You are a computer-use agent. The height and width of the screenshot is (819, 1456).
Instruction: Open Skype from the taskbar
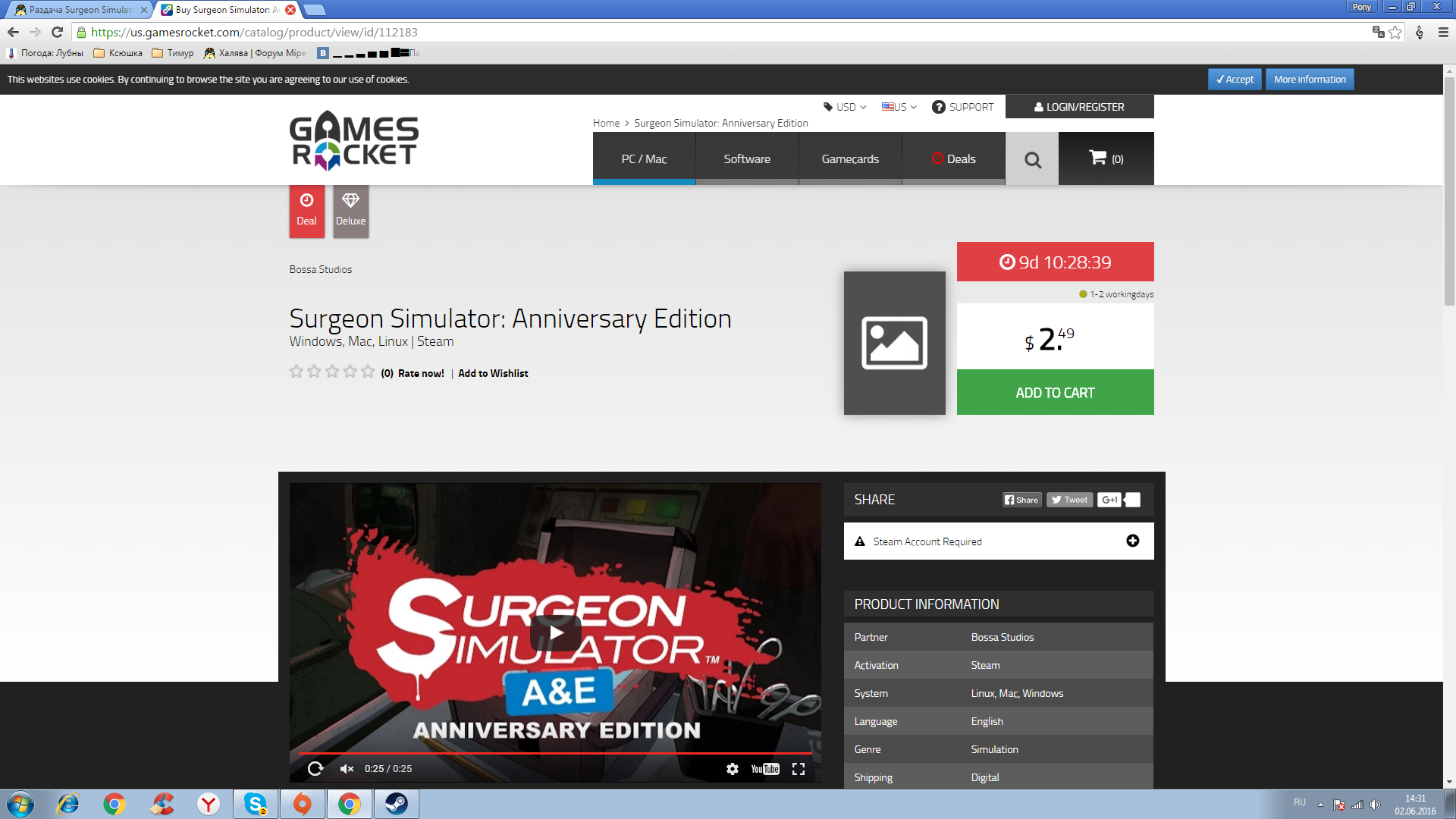(x=256, y=804)
